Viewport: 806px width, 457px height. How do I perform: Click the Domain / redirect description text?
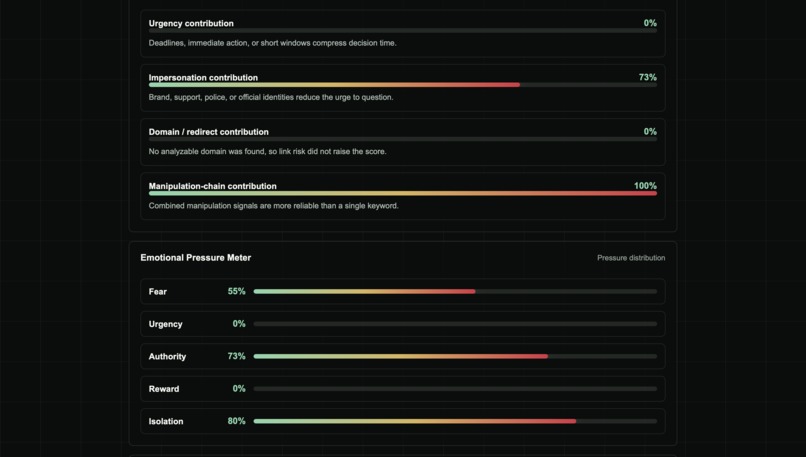tap(267, 151)
